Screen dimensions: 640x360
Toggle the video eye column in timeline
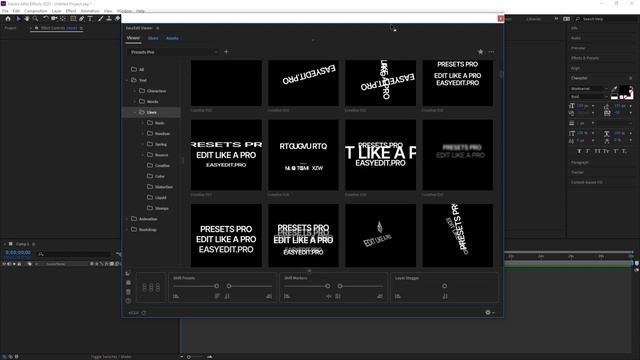click(x=4, y=264)
